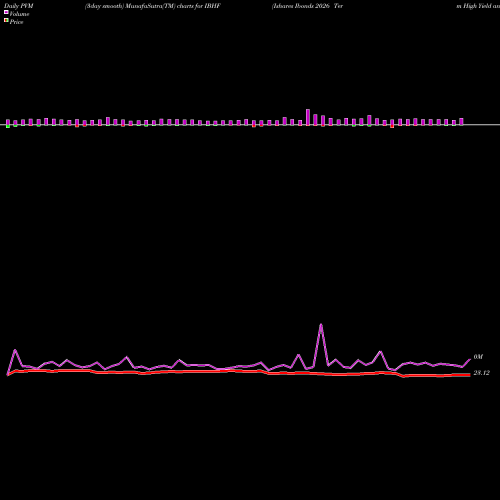Viewport: 500px width, 500px height.
Task: Click the Price legend color swatch
Action: pyautogui.click(x=6, y=20)
